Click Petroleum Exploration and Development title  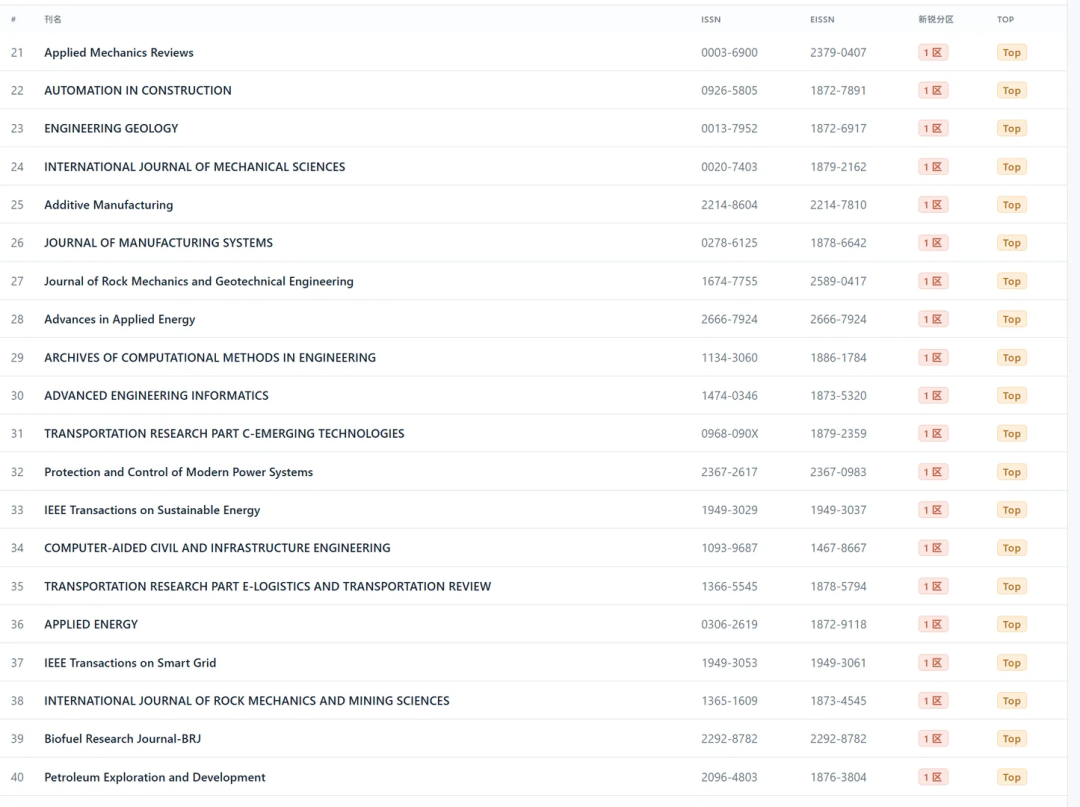coord(154,777)
